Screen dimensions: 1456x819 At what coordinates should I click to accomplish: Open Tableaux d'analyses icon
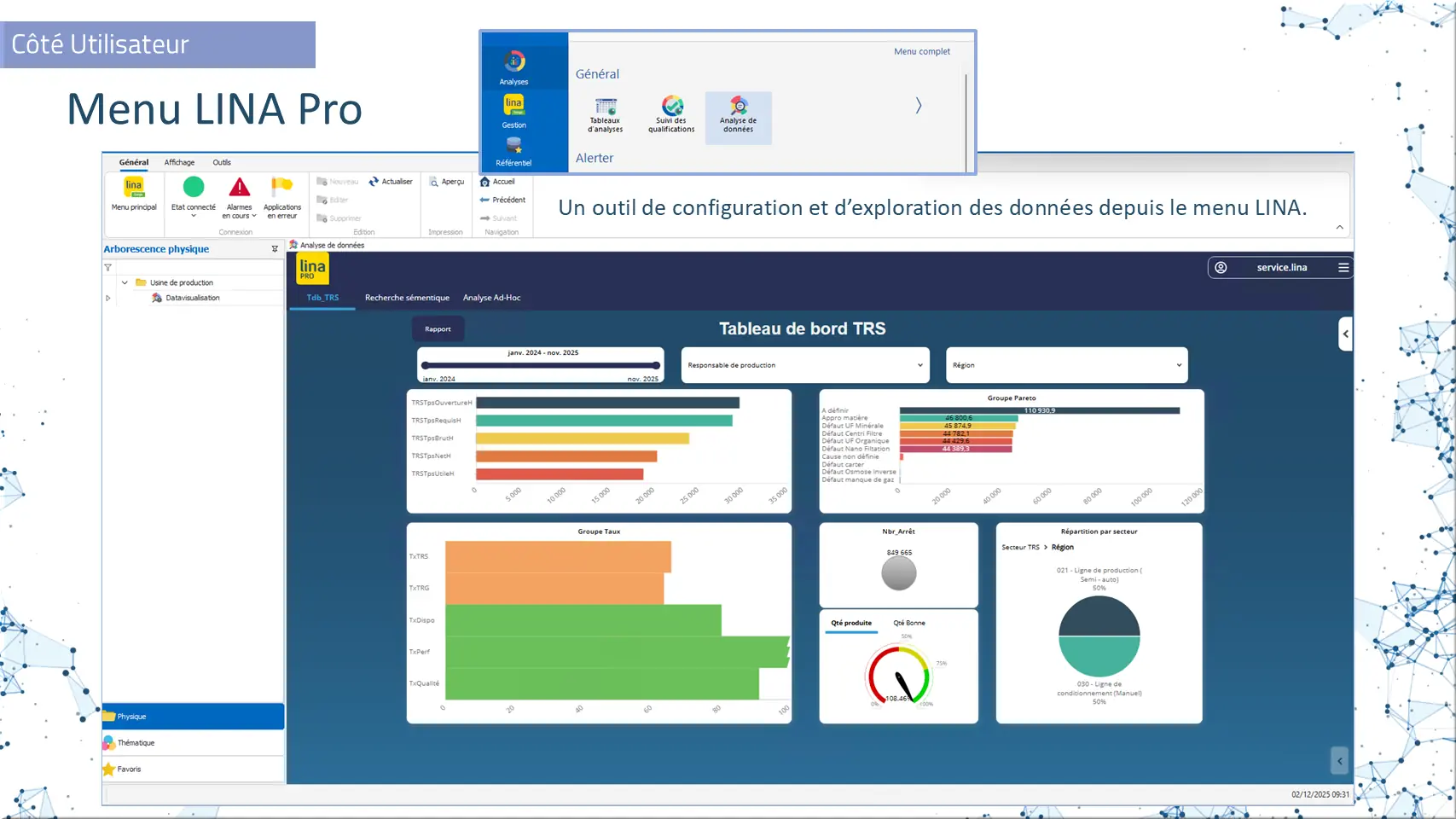pos(606,107)
